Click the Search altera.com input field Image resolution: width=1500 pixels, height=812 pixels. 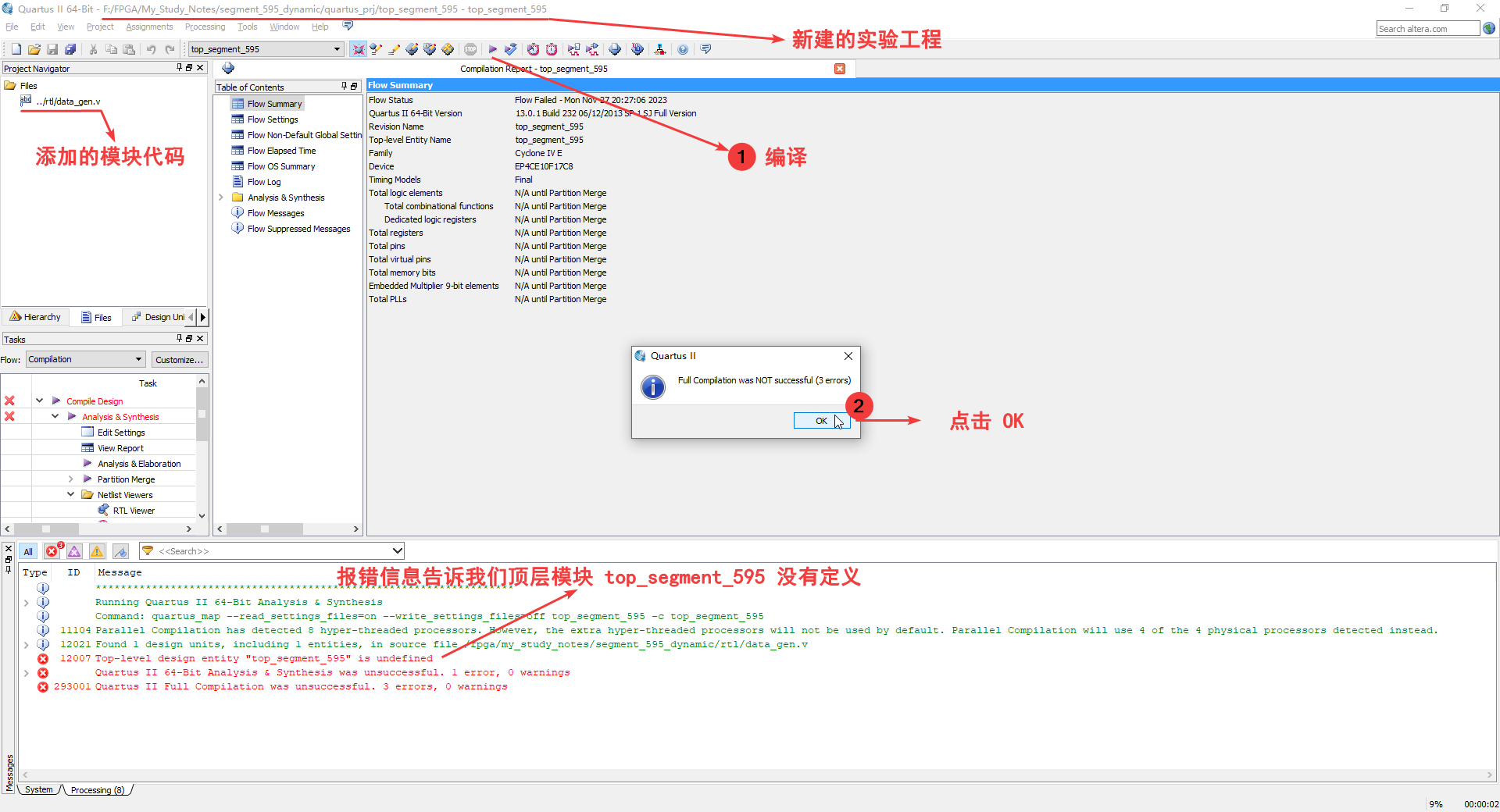coord(1427,28)
